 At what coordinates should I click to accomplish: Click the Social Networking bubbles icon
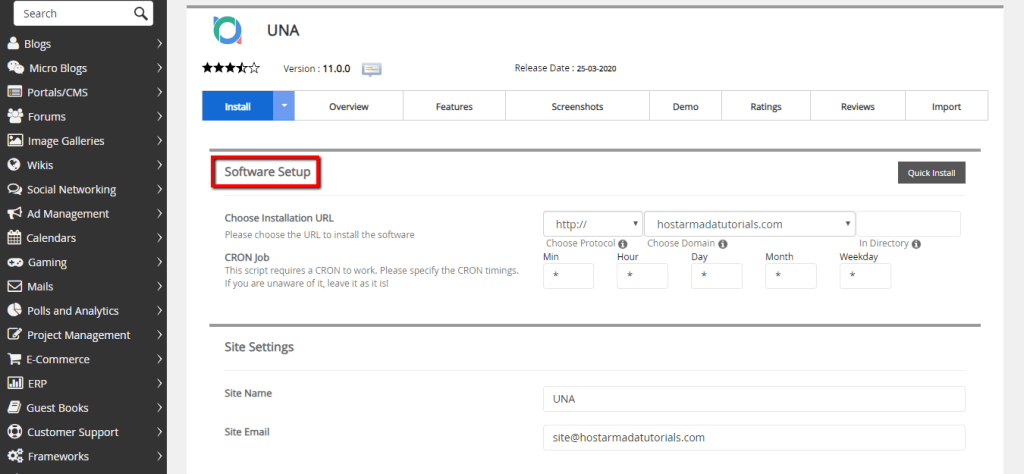tap(14, 189)
